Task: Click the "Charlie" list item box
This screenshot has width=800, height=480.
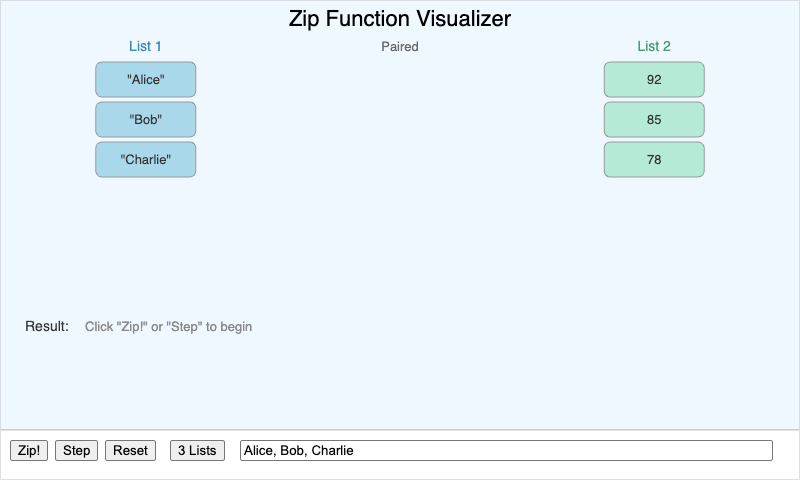Action: 146,160
